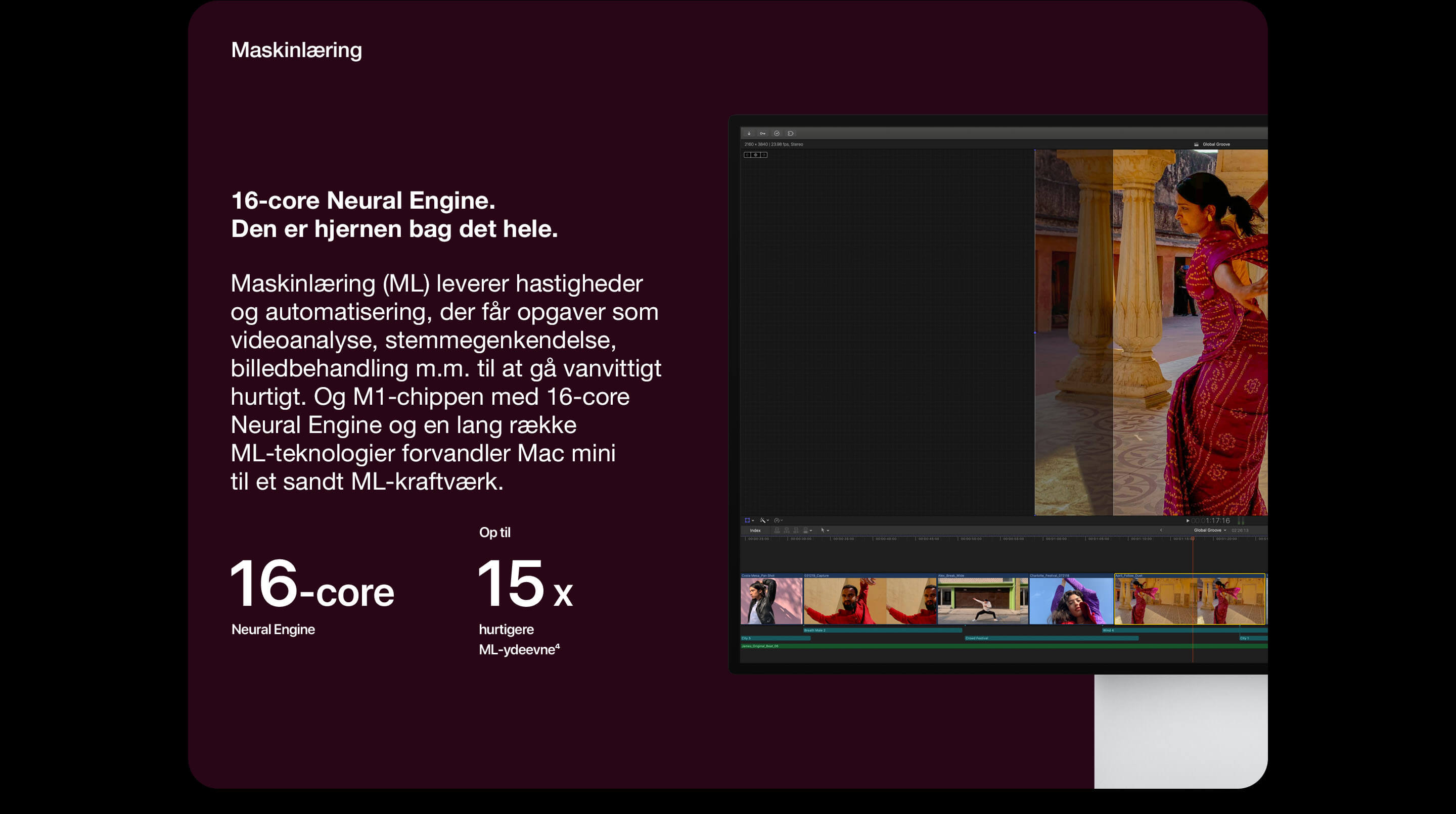
Task: Select the Wind 4 audio clip
Action: coord(1184,630)
